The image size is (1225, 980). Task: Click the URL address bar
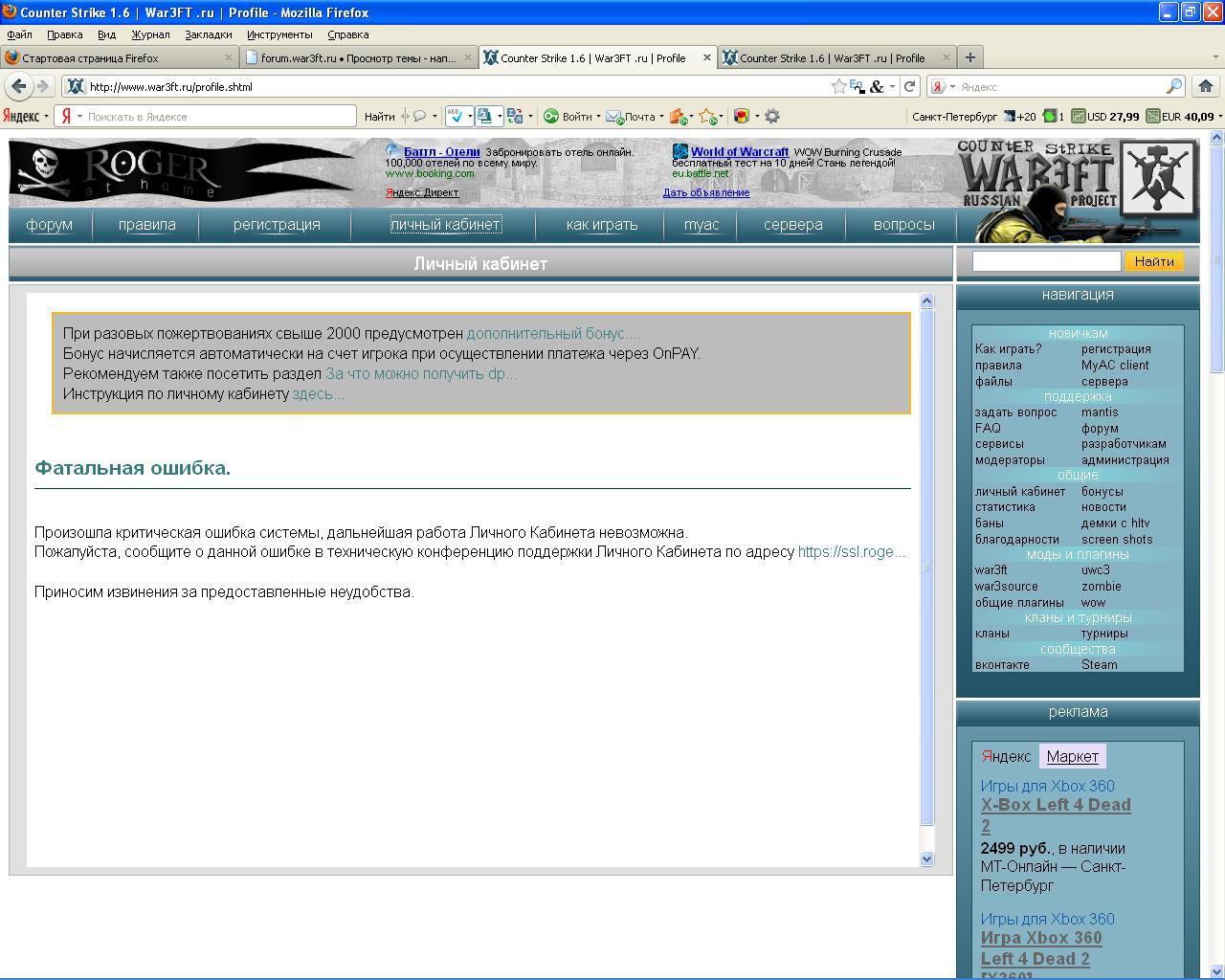pos(457,86)
